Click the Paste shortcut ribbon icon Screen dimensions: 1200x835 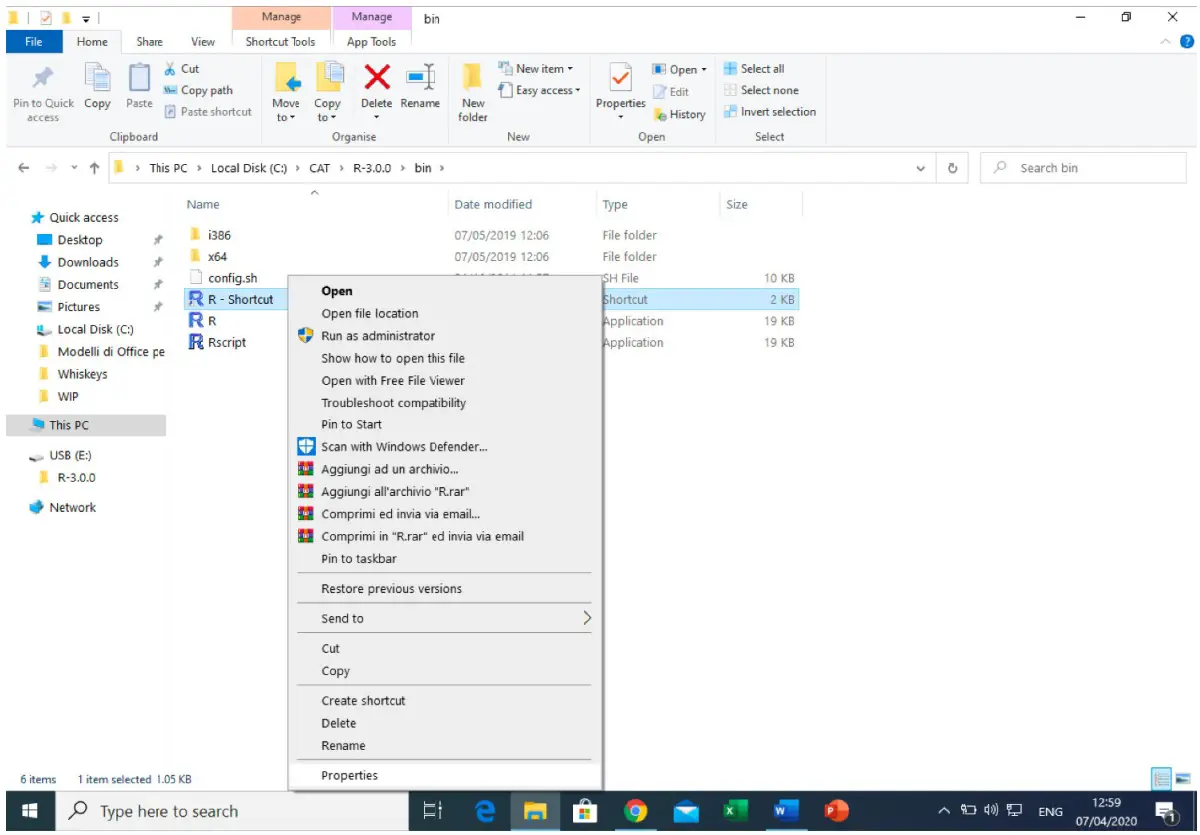[x=208, y=111]
